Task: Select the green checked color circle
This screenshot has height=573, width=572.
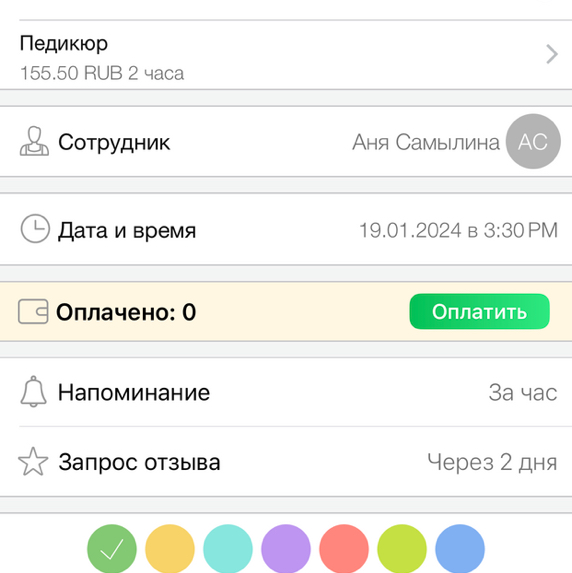Action: tap(112, 549)
